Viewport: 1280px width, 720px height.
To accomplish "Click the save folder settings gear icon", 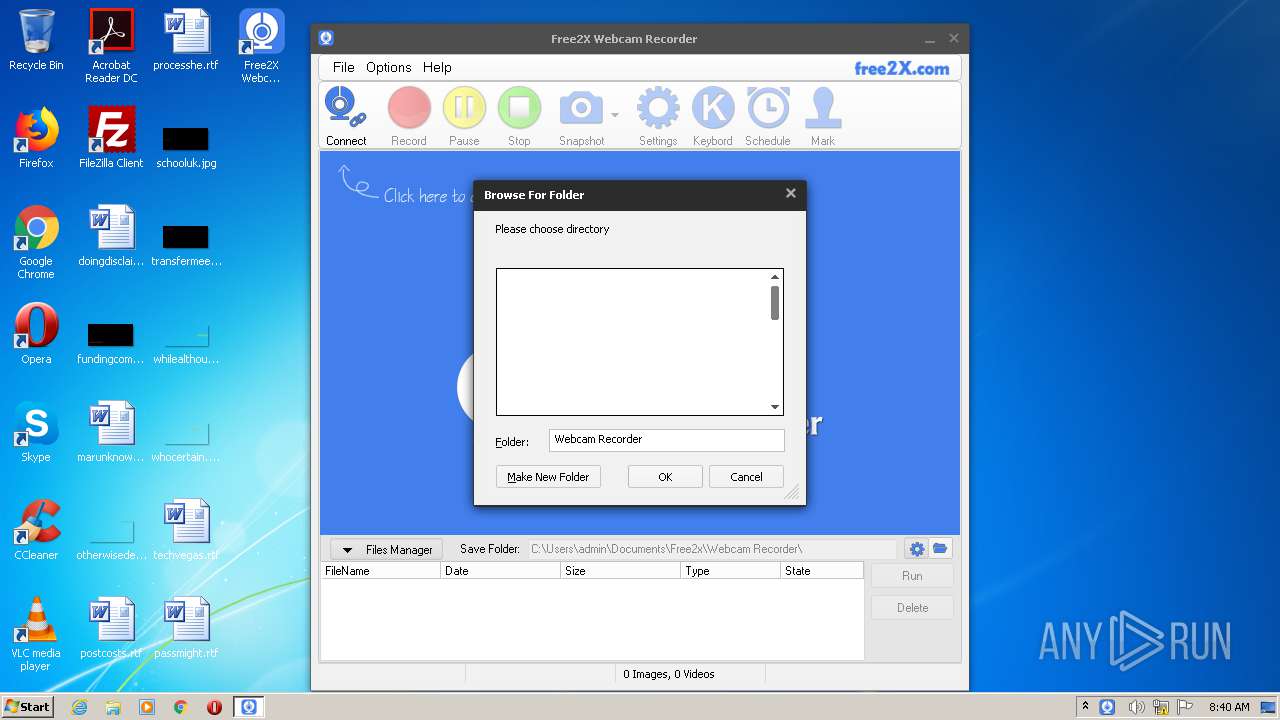I will tap(916, 549).
